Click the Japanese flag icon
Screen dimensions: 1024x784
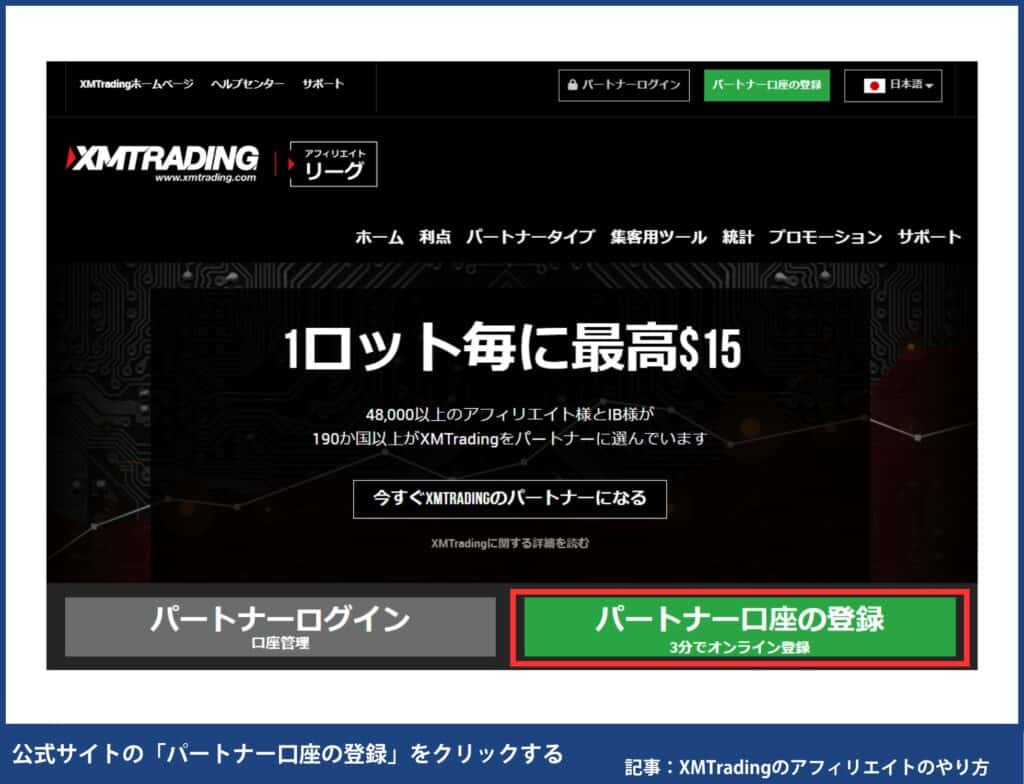point(877,86)
